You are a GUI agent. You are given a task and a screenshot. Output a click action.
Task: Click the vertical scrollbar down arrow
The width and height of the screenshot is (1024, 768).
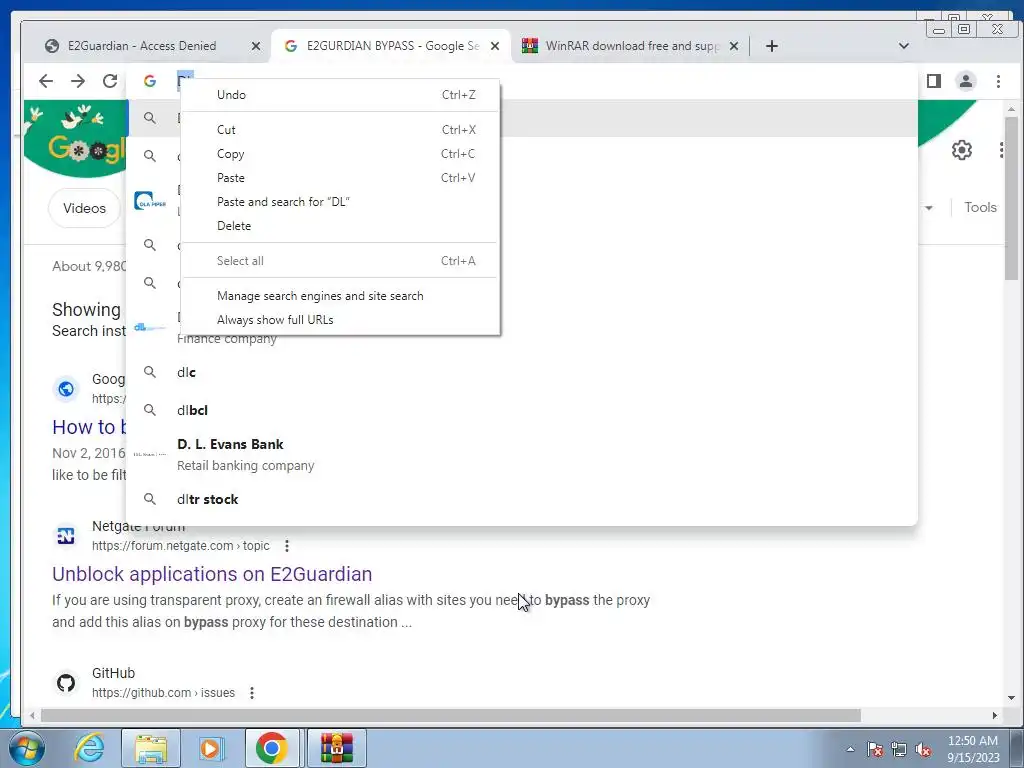(1011, 698)
